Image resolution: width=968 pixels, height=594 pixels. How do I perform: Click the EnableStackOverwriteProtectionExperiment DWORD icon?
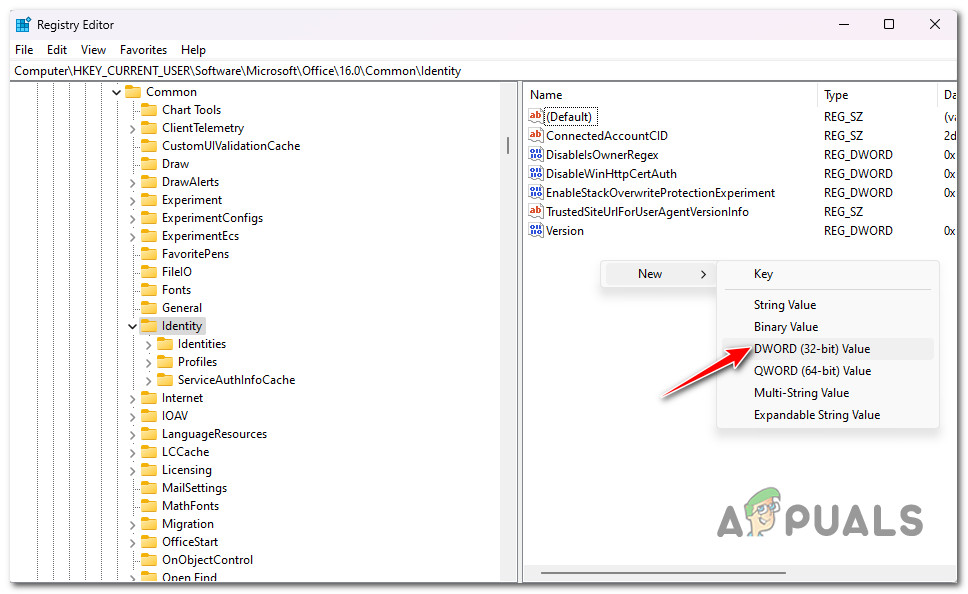tap(535, 193)
